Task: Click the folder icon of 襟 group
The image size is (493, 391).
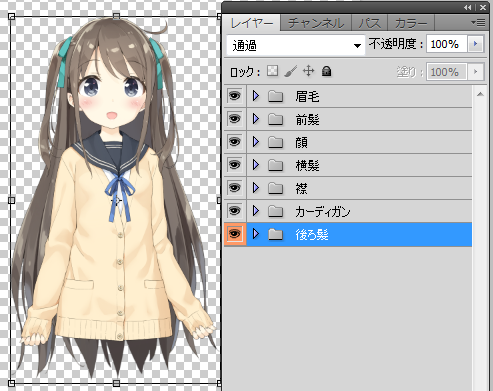Action: point(275,188)
